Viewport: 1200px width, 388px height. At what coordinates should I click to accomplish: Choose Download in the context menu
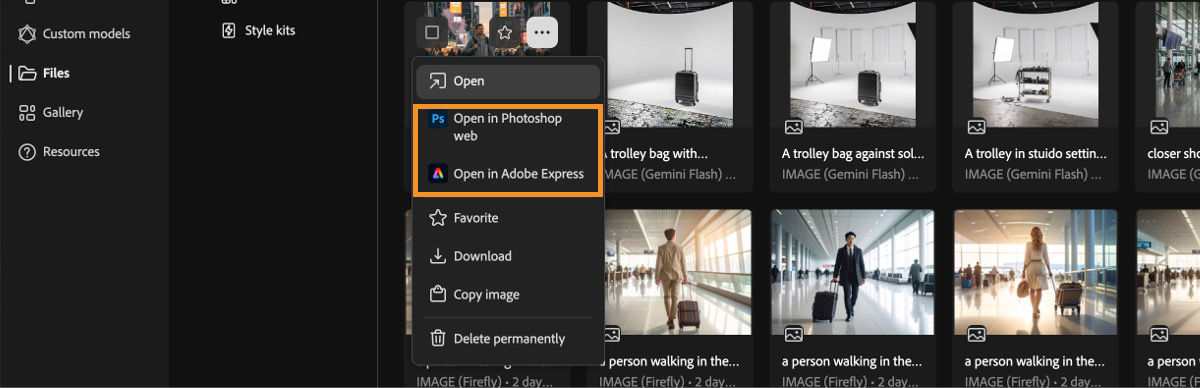pyautogui.click(x=508, y=256)
